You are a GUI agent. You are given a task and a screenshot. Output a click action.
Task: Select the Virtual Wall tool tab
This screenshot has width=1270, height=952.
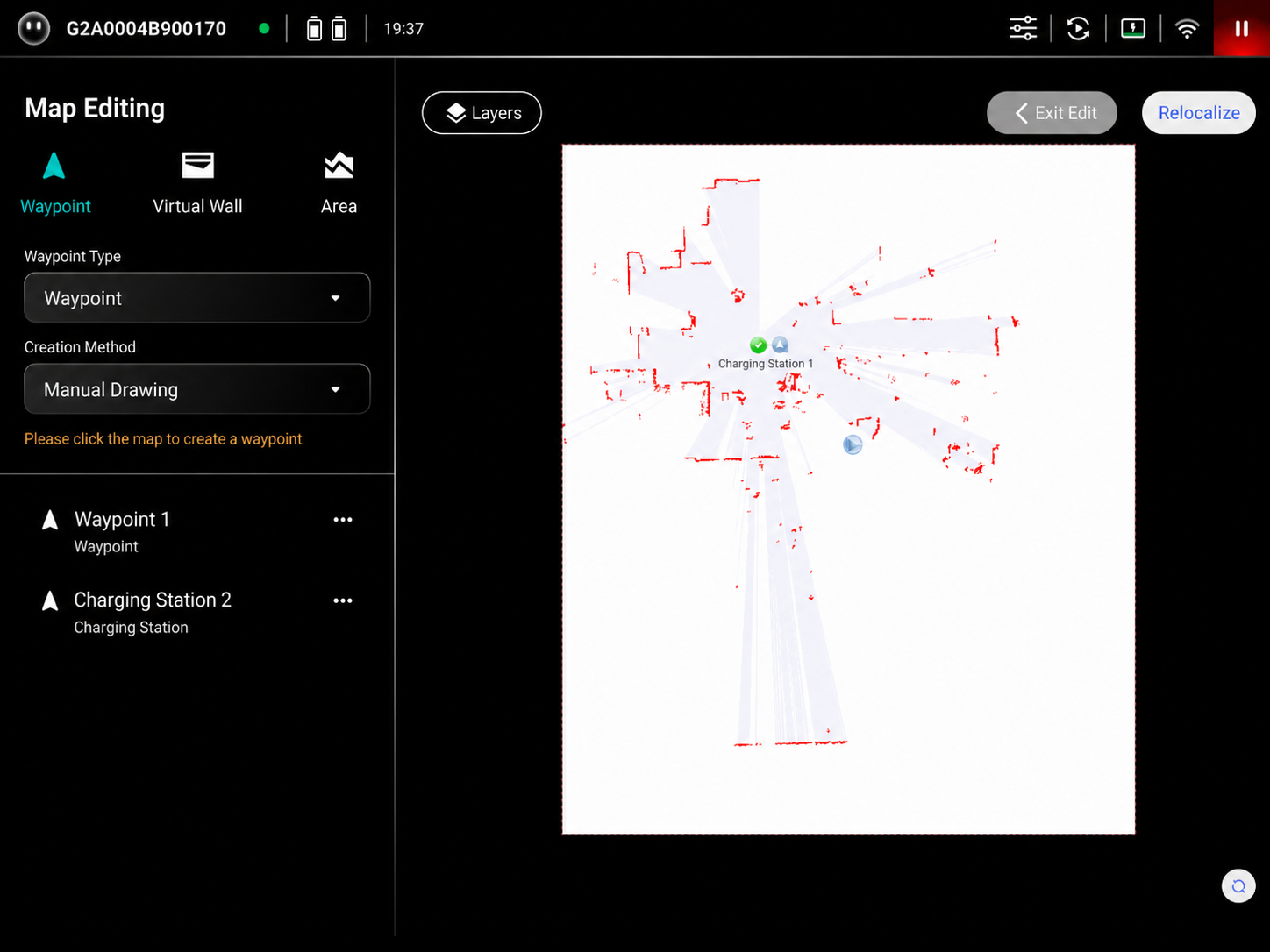pos(197,182)
